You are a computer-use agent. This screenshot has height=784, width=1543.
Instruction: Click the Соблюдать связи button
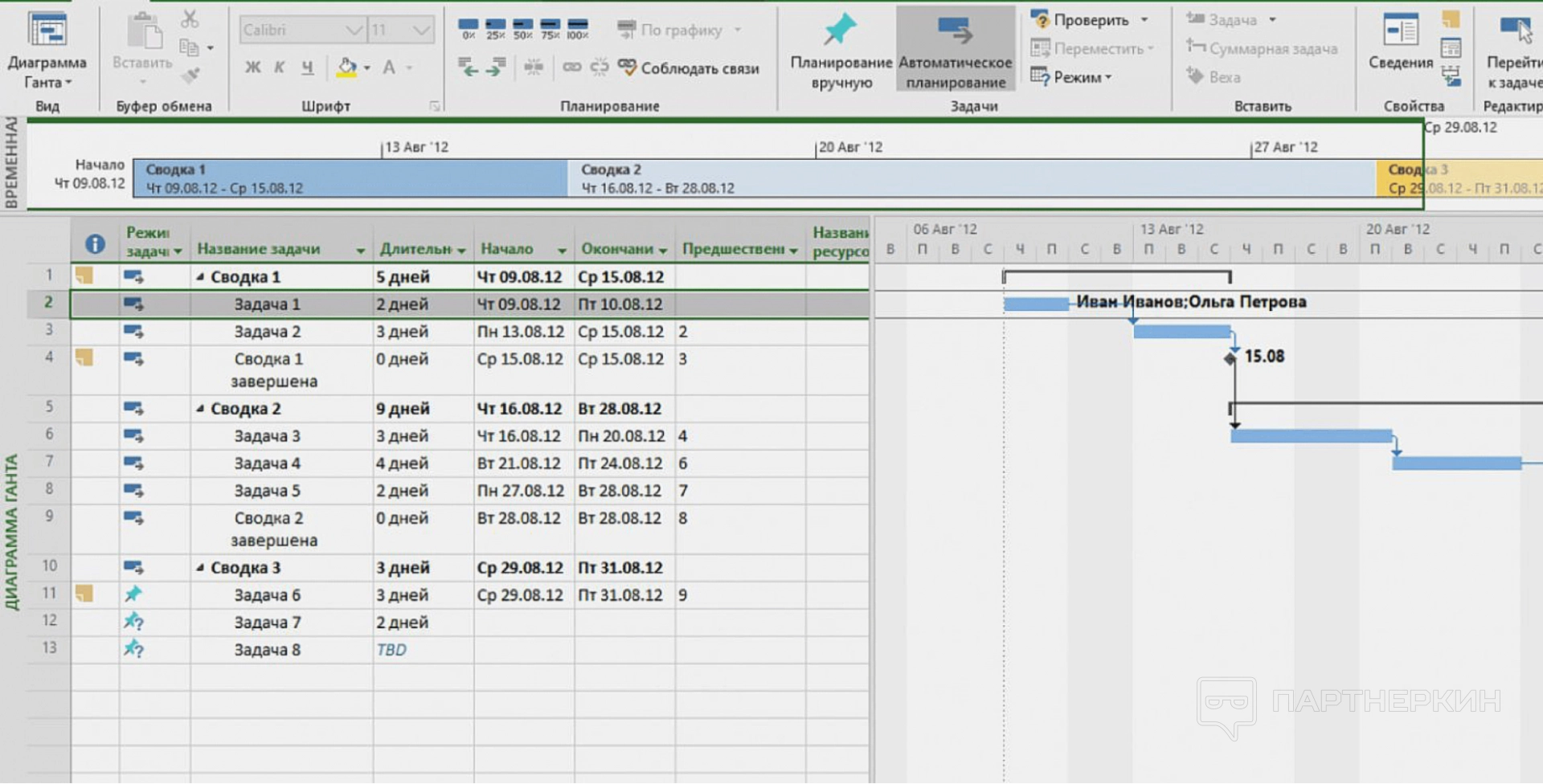[689, 68]
